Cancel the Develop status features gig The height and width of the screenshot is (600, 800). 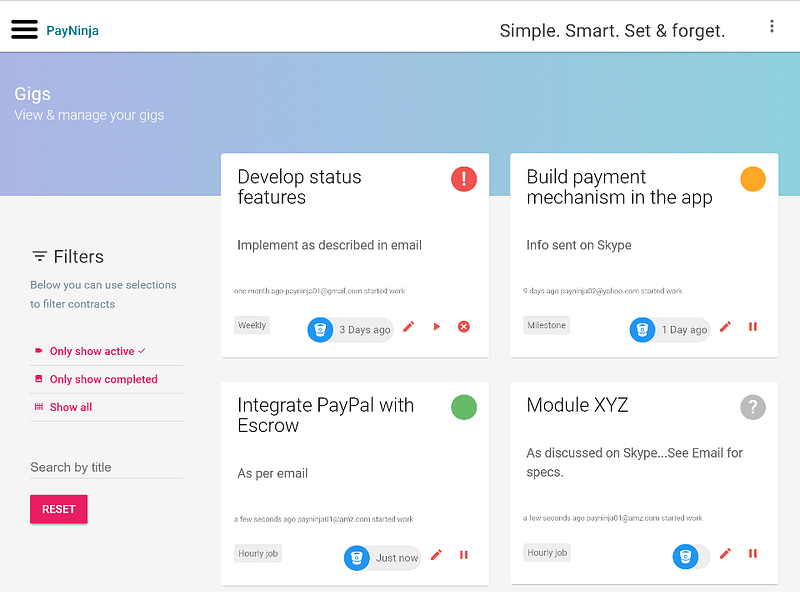tap(464, 327)
